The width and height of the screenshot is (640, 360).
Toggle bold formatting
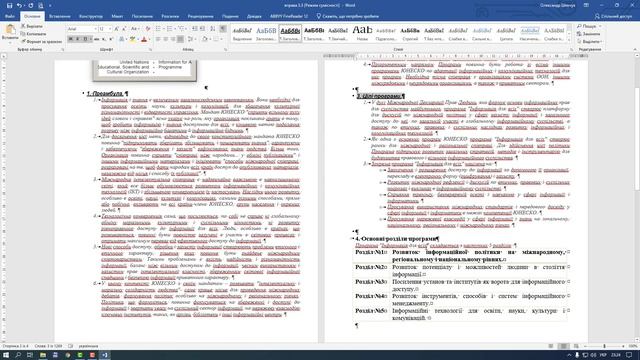[70, 39]
